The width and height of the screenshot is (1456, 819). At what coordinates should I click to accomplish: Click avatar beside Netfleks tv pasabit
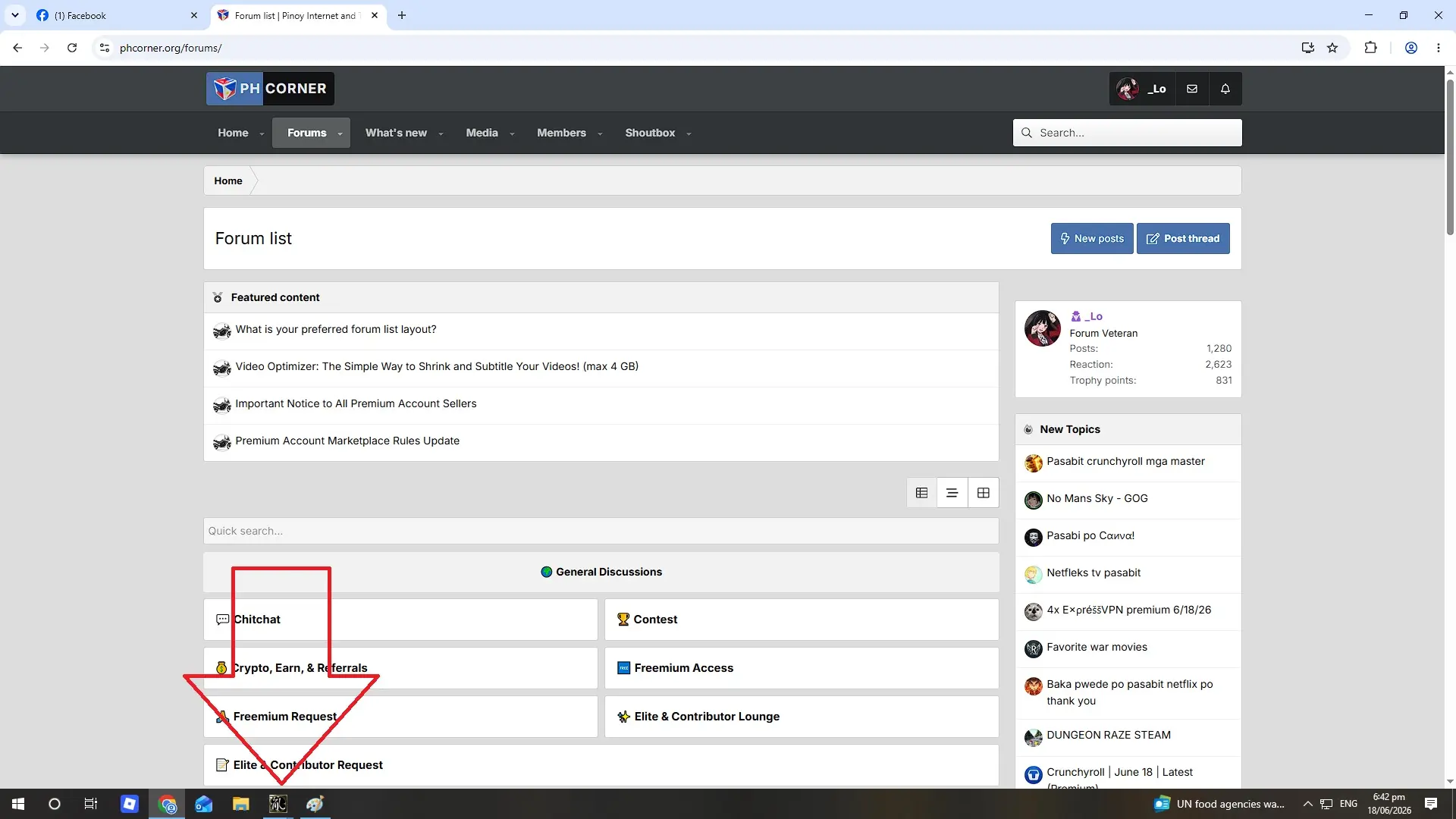pyautogui.click(x=1034, y=575)
